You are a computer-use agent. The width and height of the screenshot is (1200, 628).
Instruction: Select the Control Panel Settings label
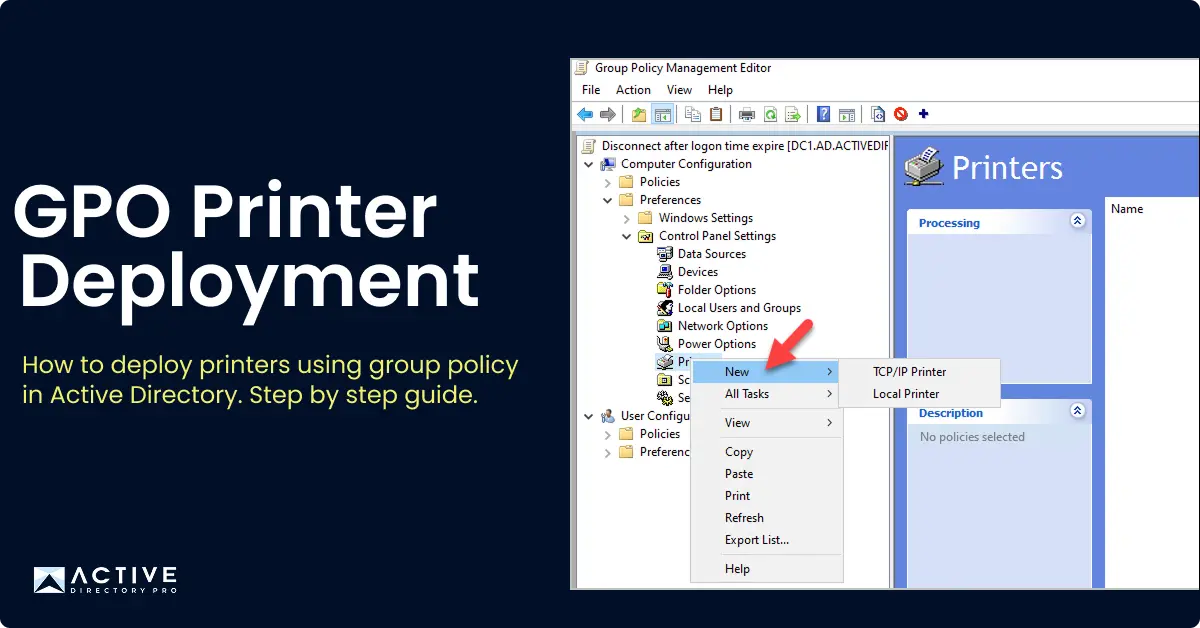[717, 236]
